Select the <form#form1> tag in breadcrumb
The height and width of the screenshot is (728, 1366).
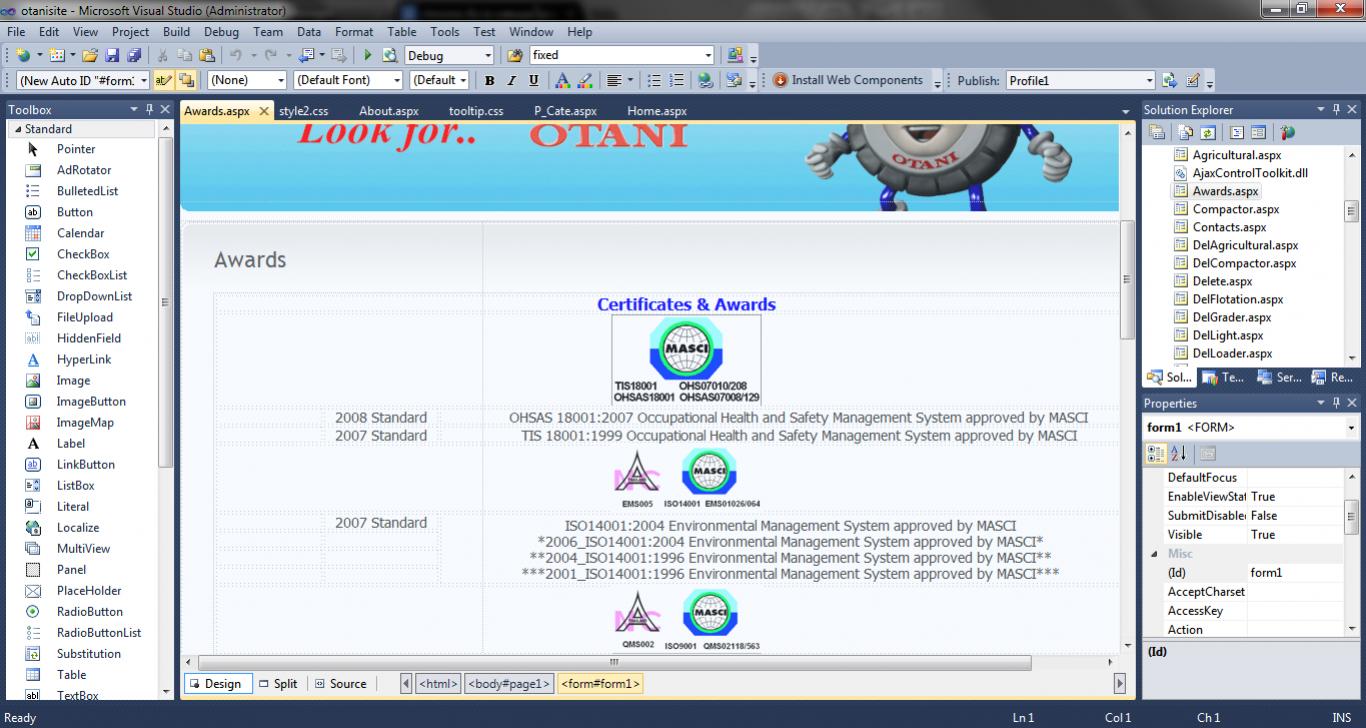[x=600, y=684]
